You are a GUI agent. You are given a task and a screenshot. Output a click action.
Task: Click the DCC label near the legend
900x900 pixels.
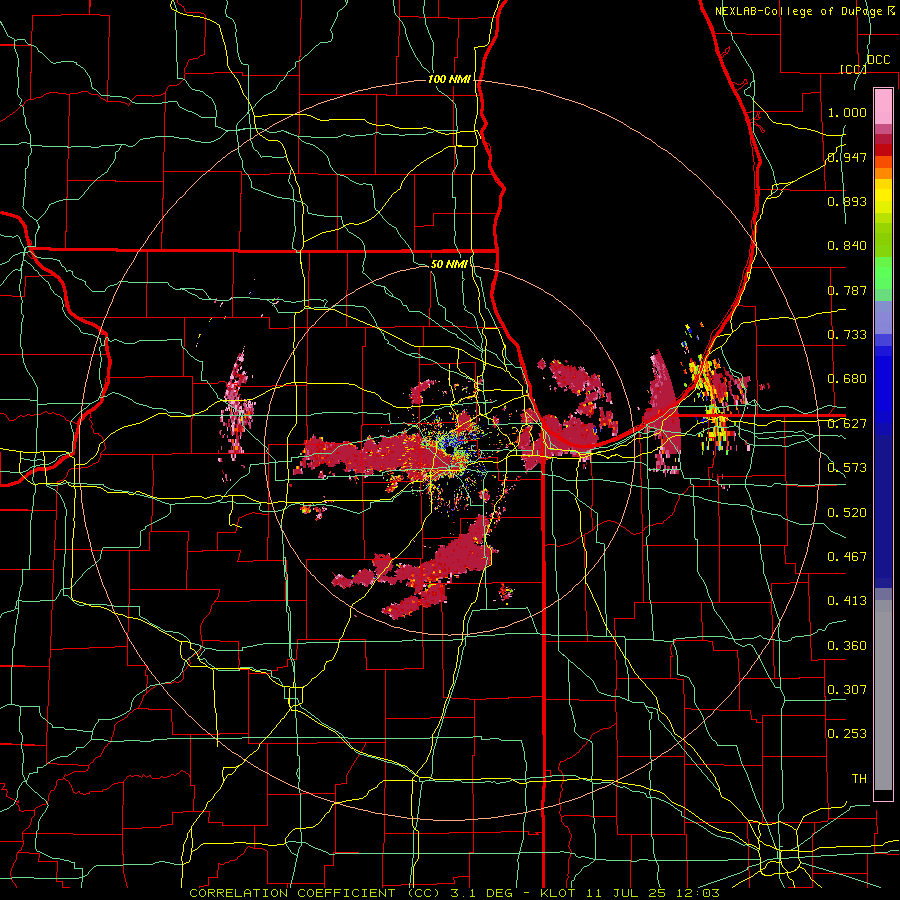[x=878, y=60]
